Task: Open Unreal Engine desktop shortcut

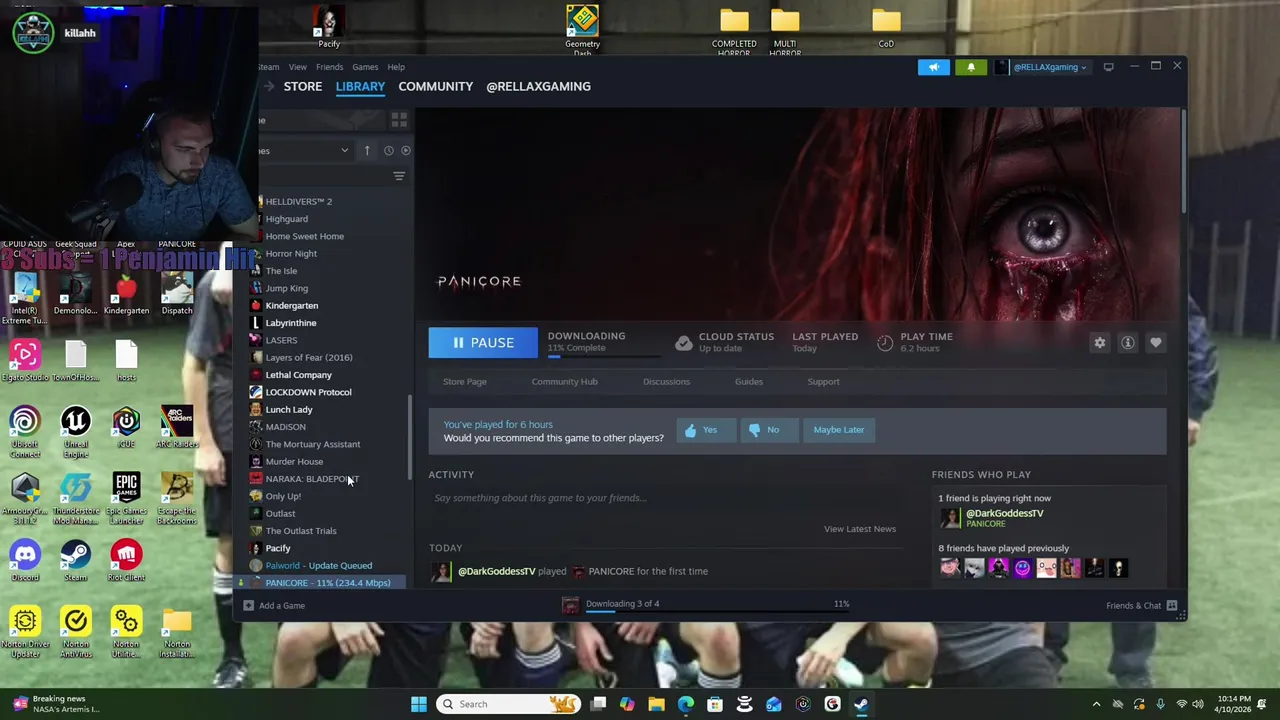Action: [x=75, y=430]
